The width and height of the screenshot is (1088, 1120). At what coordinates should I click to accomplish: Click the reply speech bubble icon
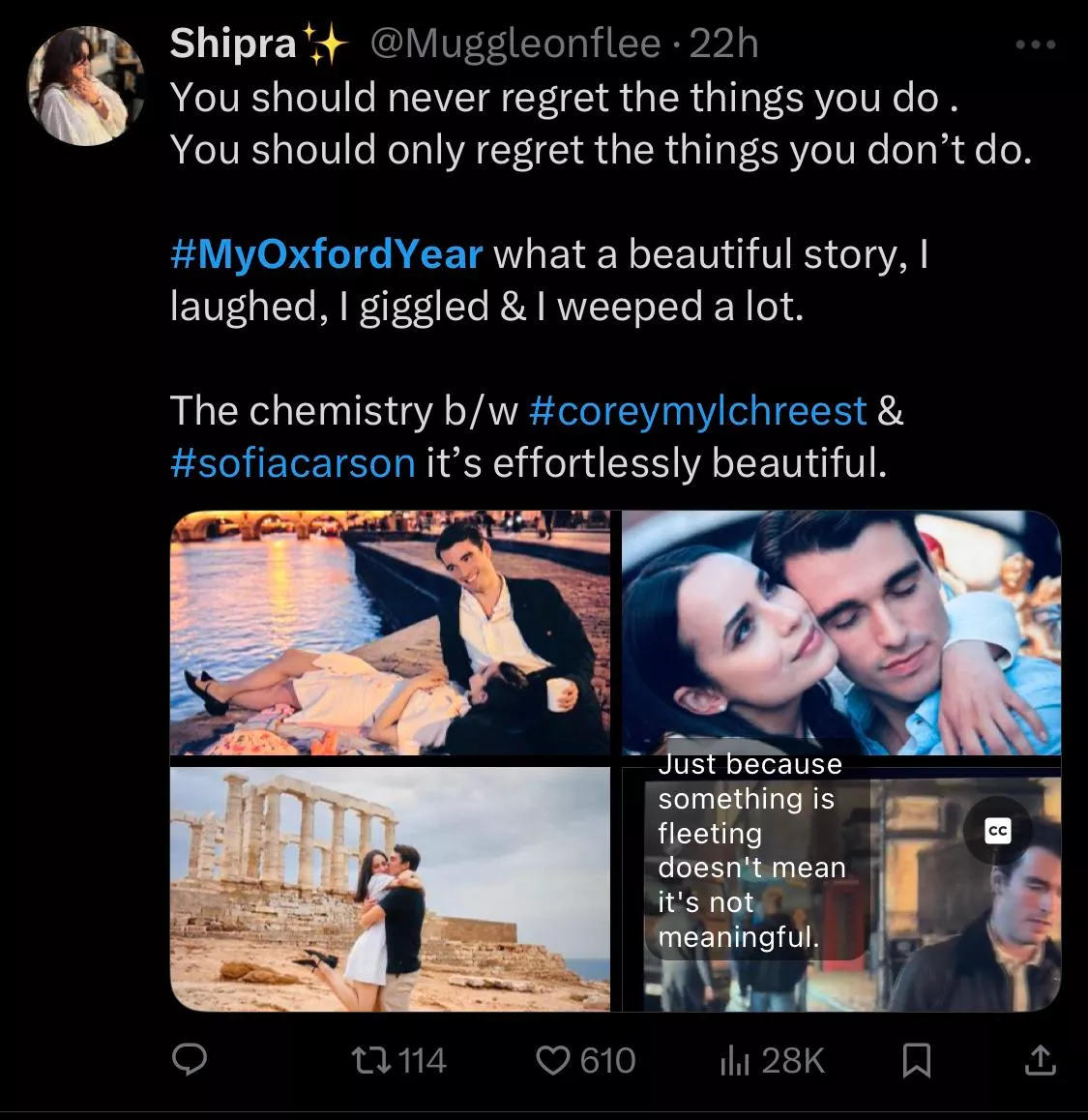(190, 1061)
